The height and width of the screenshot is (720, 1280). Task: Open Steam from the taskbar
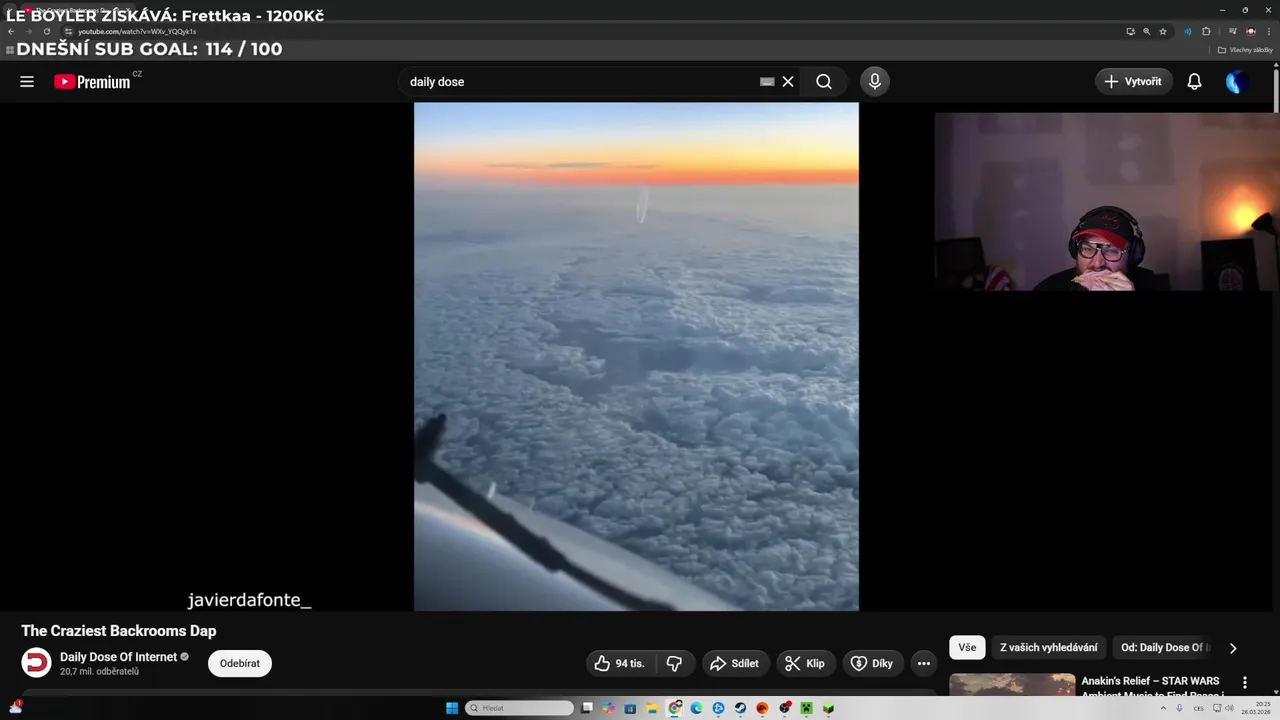click(x=740, y=708)
